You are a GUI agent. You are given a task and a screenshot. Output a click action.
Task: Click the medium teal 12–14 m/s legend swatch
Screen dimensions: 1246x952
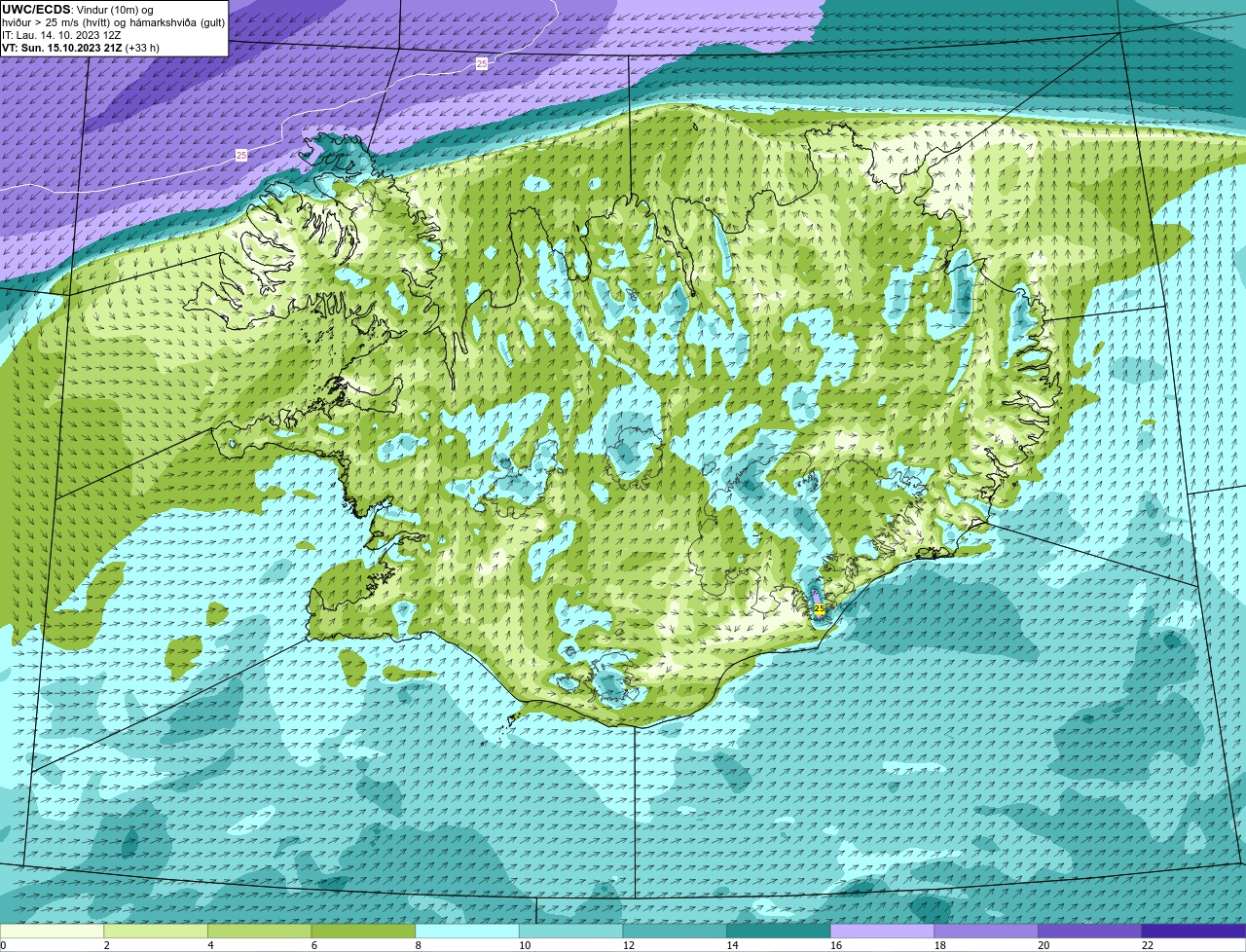click(x=675, y=931)
